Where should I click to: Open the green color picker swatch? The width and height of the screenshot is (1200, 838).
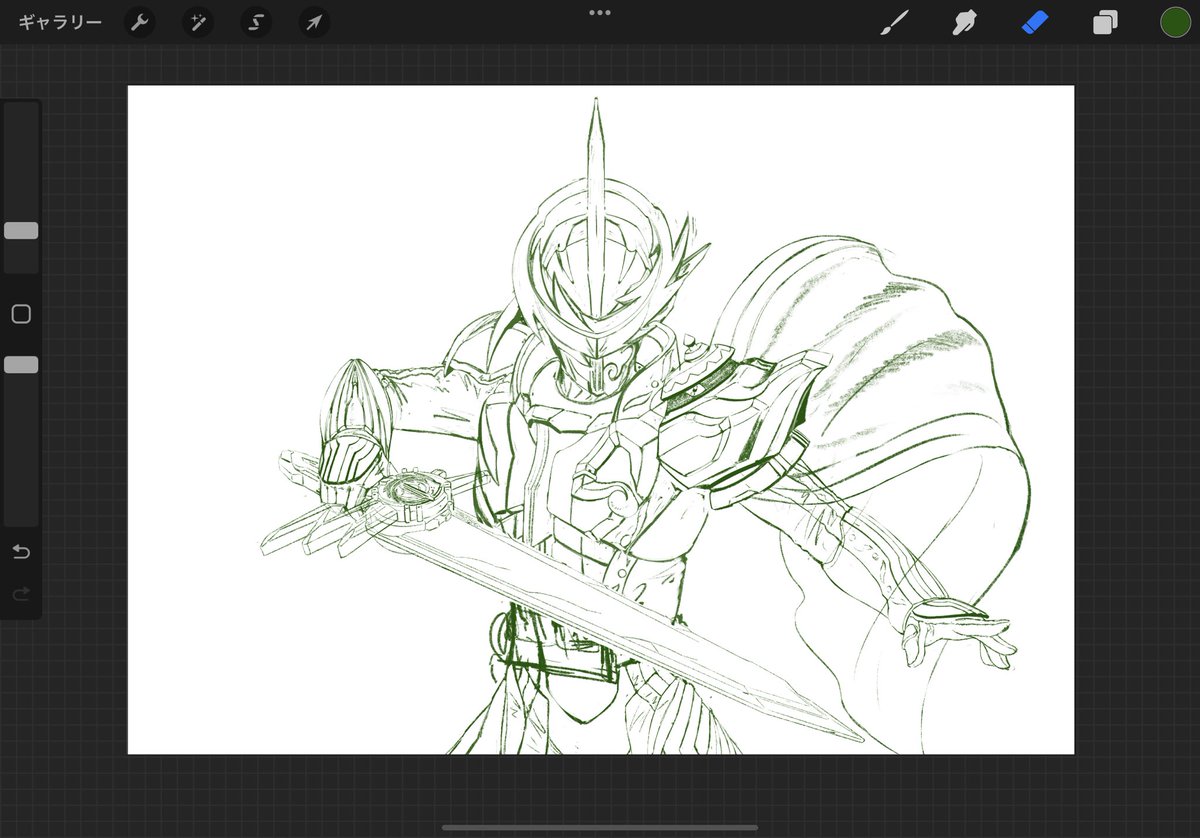tap(1175, 22)
